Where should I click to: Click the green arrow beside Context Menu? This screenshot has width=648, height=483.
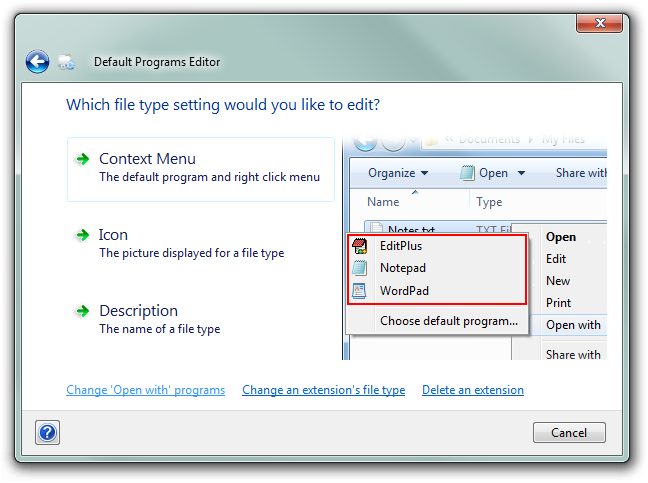click(83, 159)
